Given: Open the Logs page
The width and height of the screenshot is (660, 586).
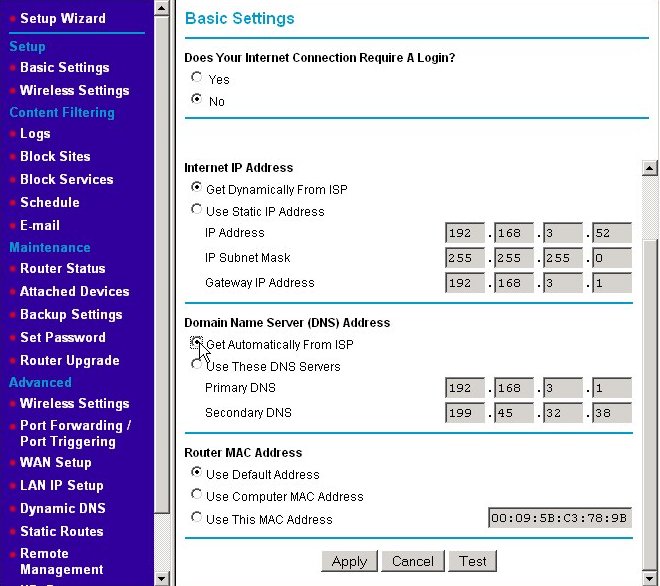Looking at the screenshot, I should pos(35,134).
